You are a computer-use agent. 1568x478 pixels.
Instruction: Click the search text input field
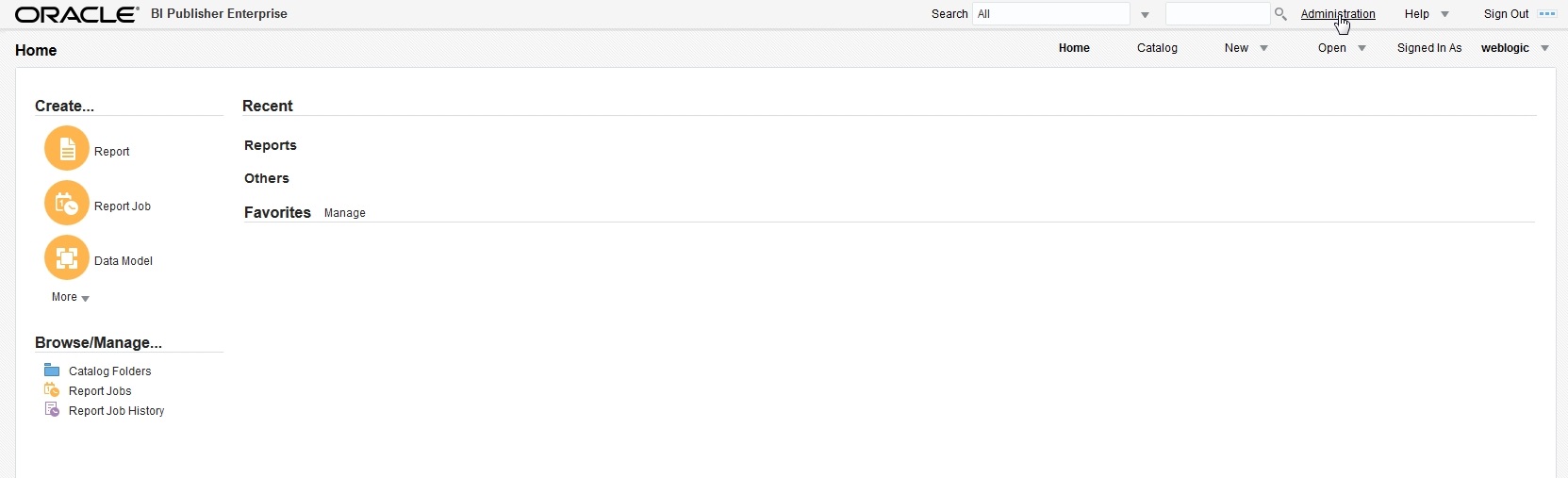[x=1217, y=13]
